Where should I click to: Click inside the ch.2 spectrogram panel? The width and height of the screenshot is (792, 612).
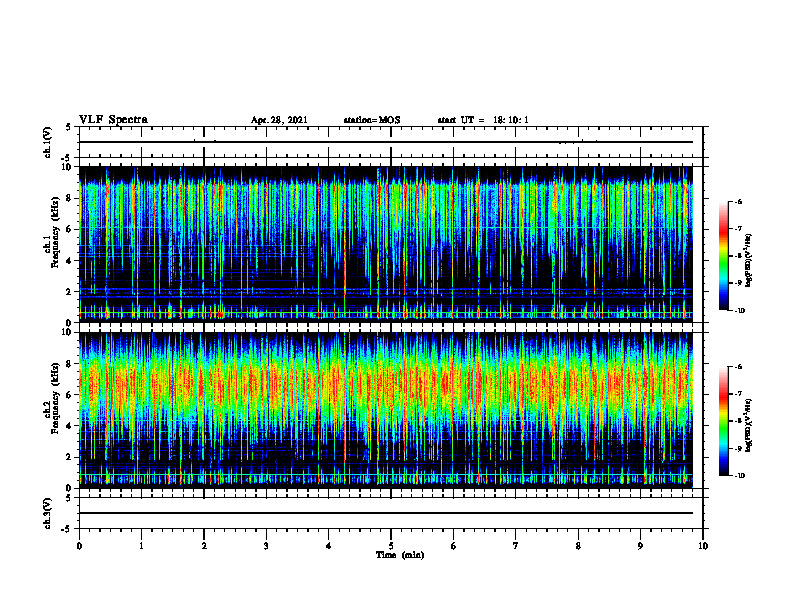point(386,410)
